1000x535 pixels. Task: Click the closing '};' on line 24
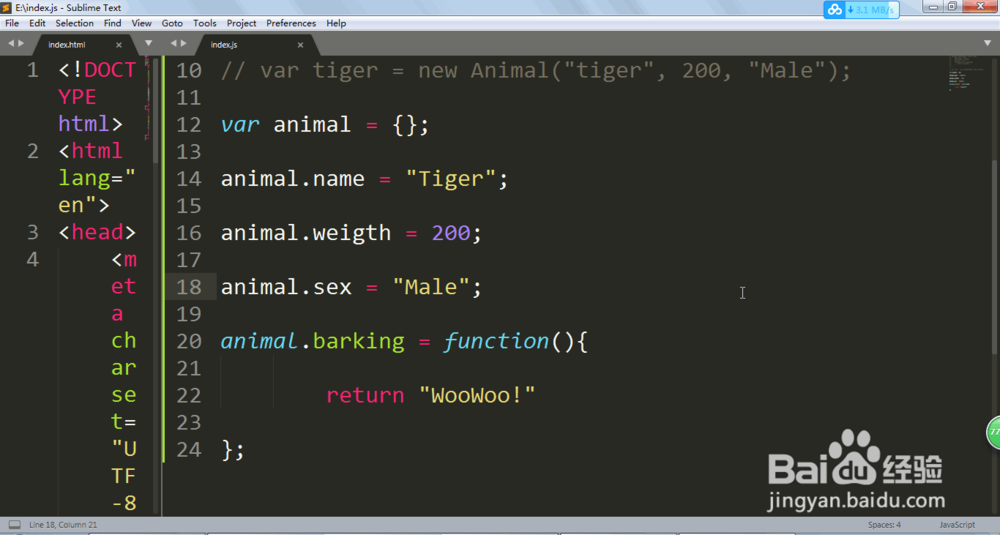(232, 450)
